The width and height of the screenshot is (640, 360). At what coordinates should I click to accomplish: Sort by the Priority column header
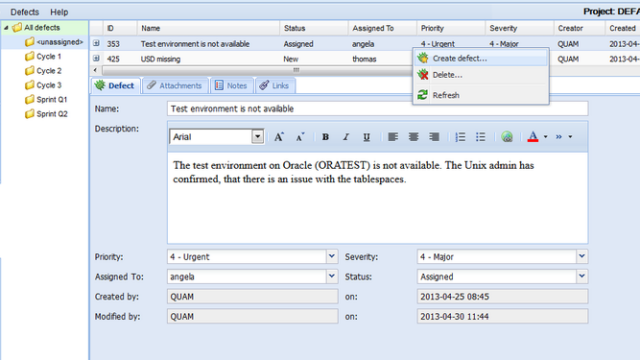(451, 28)
